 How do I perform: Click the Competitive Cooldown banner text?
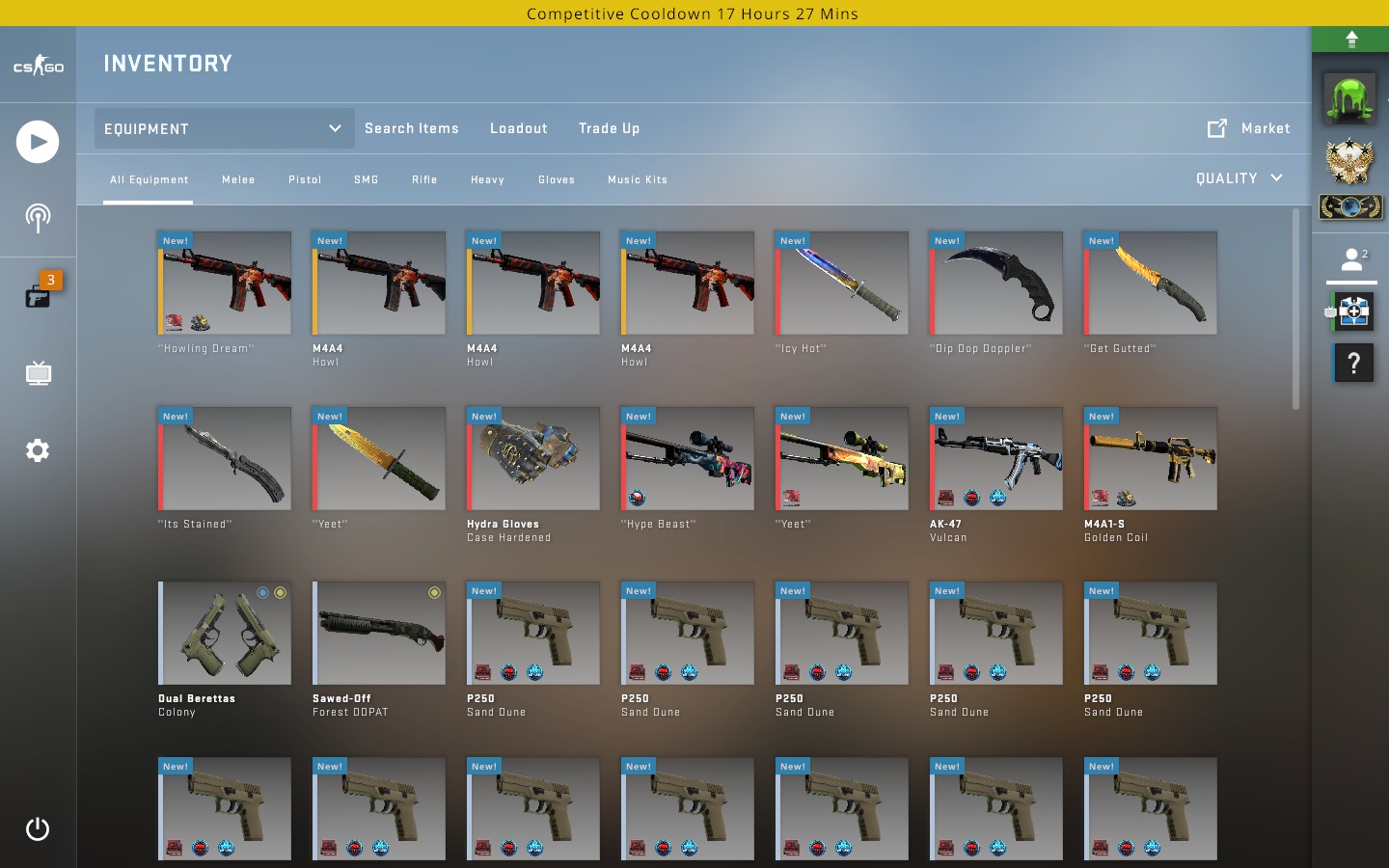[x=693, y=14]
